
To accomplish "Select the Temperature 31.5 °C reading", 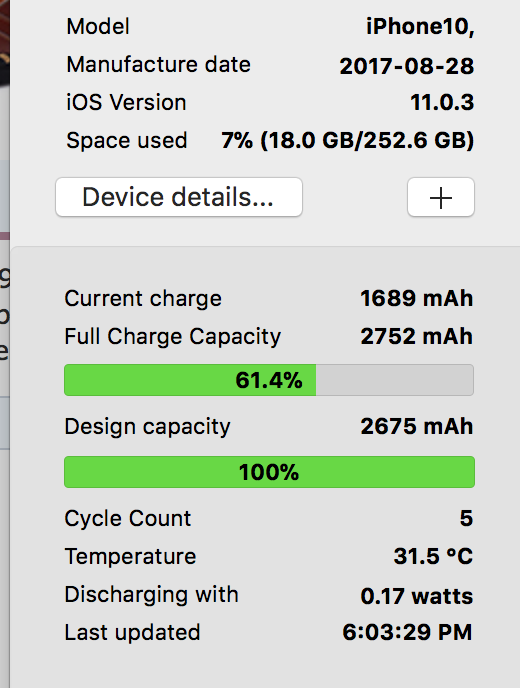I will (x=433, y=556).
